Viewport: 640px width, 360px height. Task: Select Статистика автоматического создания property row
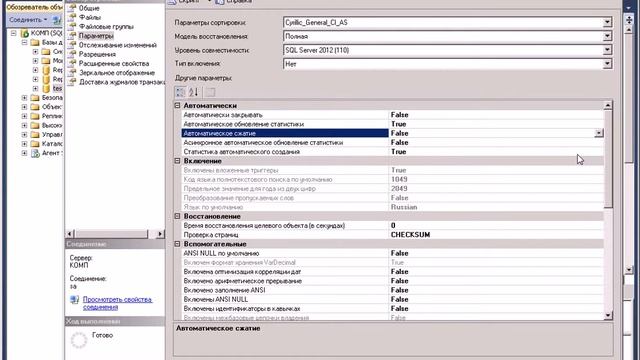[x=392, y=152]
